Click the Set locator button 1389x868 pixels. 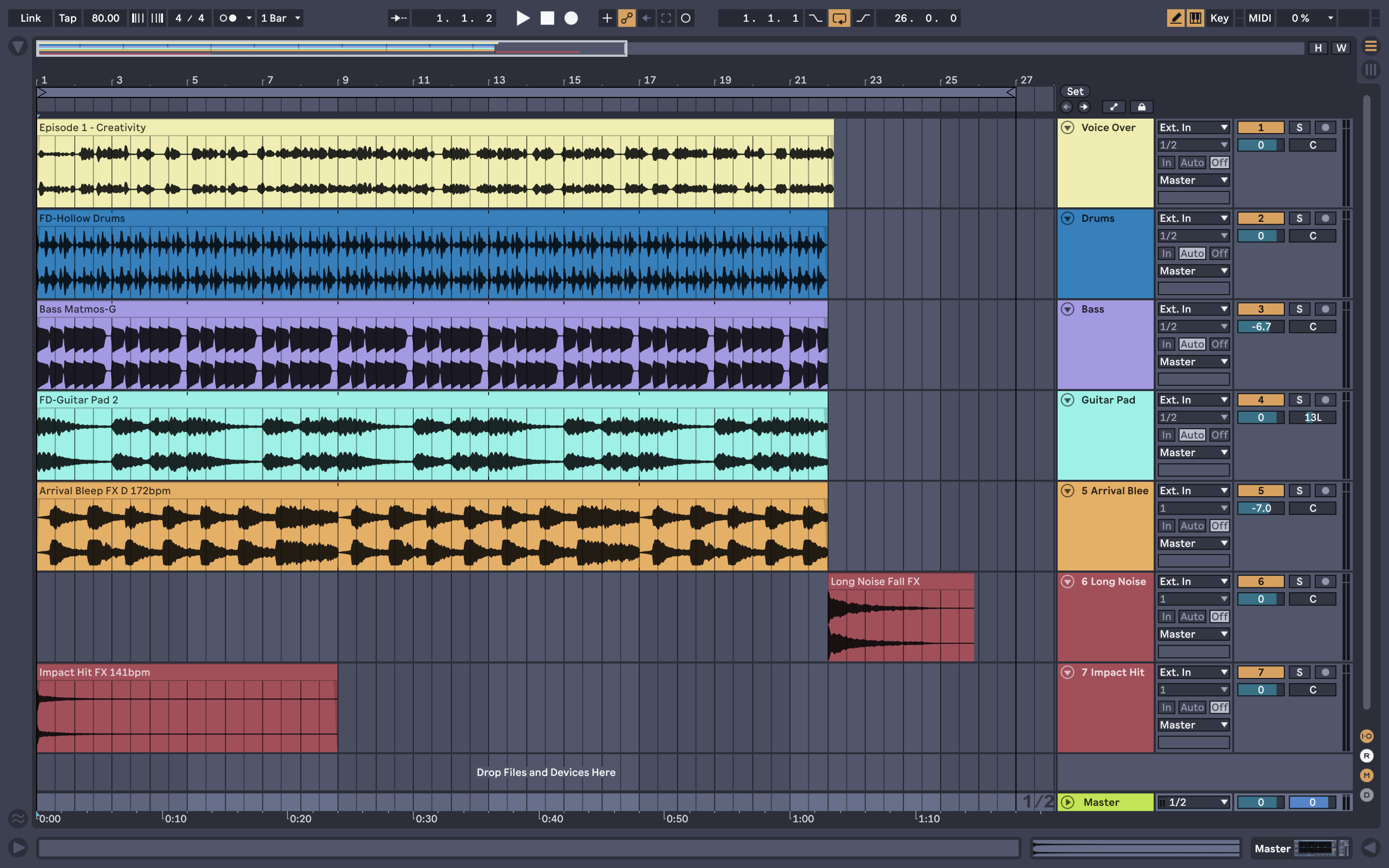pos(1075,91)
